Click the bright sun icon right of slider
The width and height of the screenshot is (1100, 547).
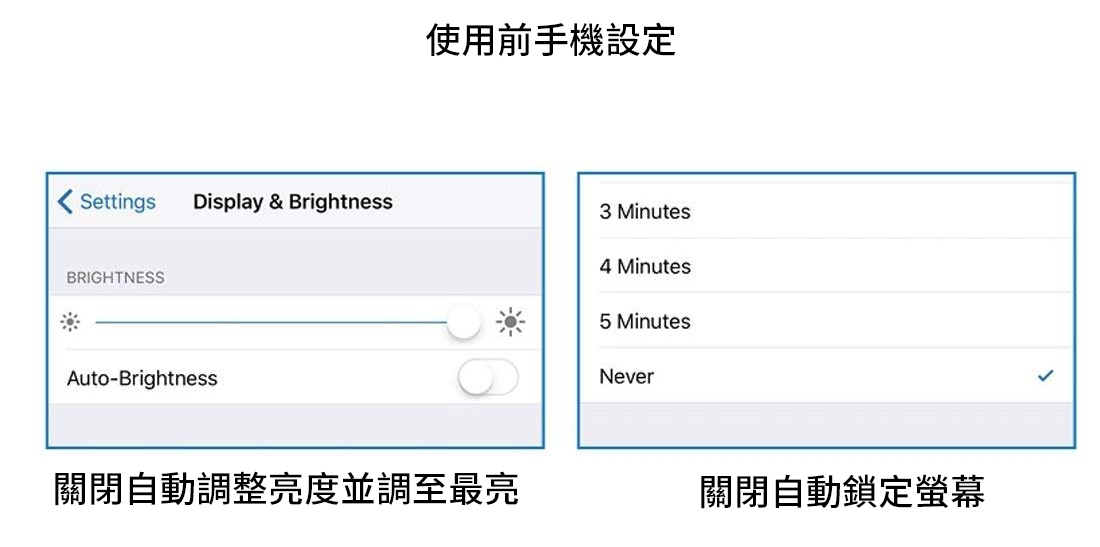511,322
